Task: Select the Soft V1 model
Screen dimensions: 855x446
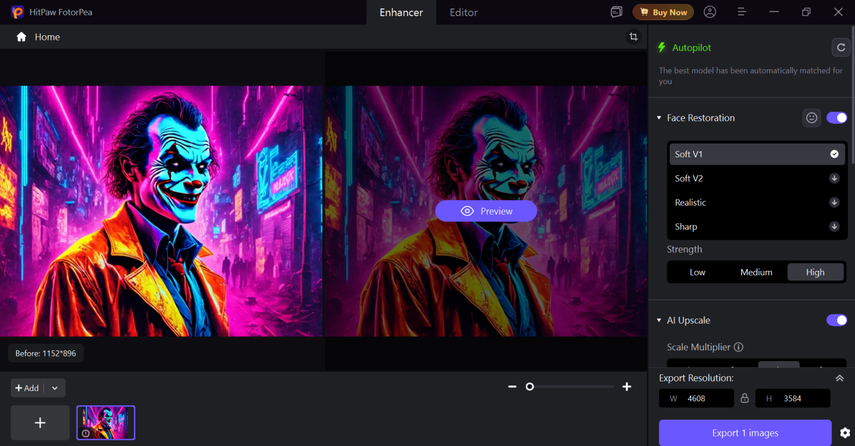Action: point(757,154)
